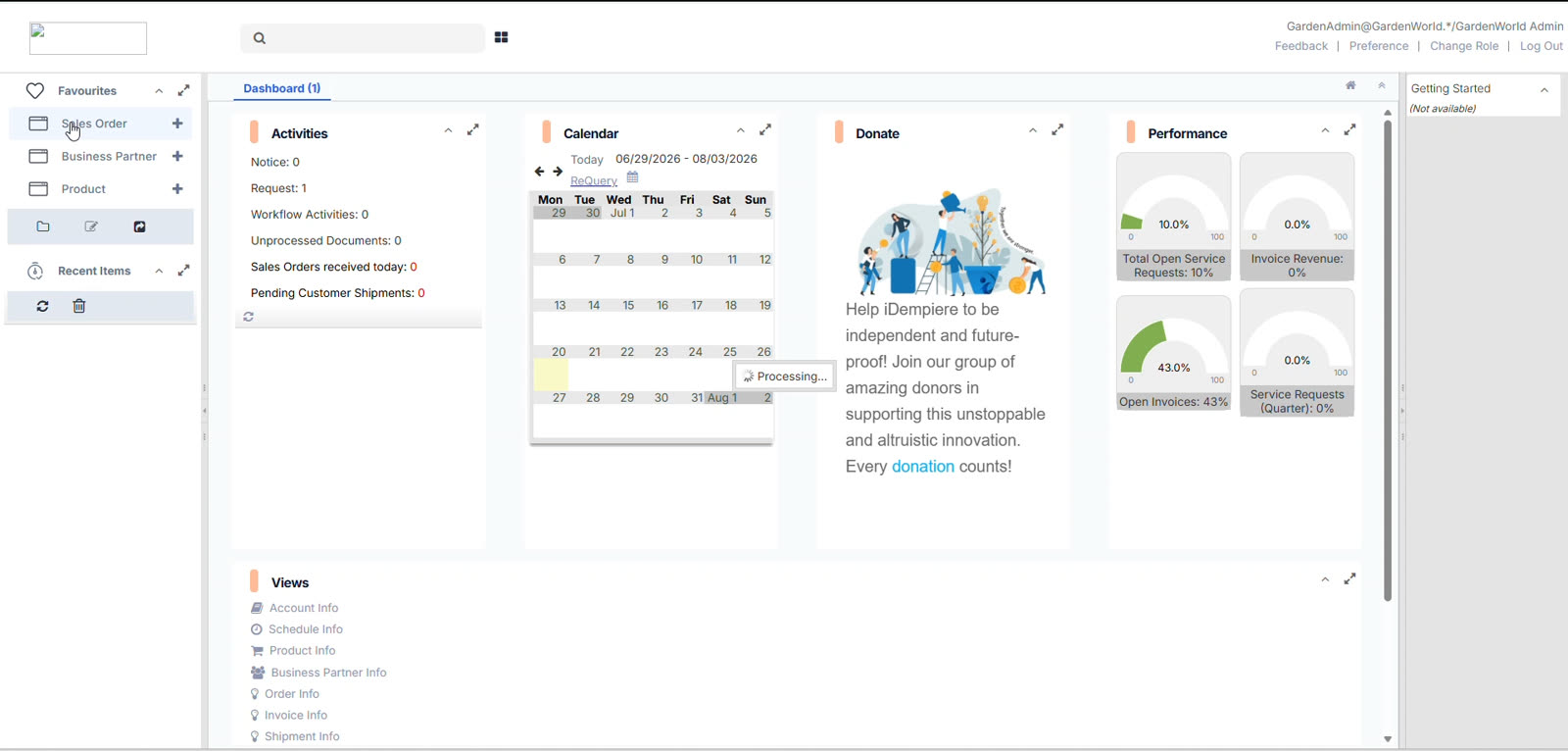1568x751 pixels.
Task: Go to next calendar period arrow
Action: 558,172
